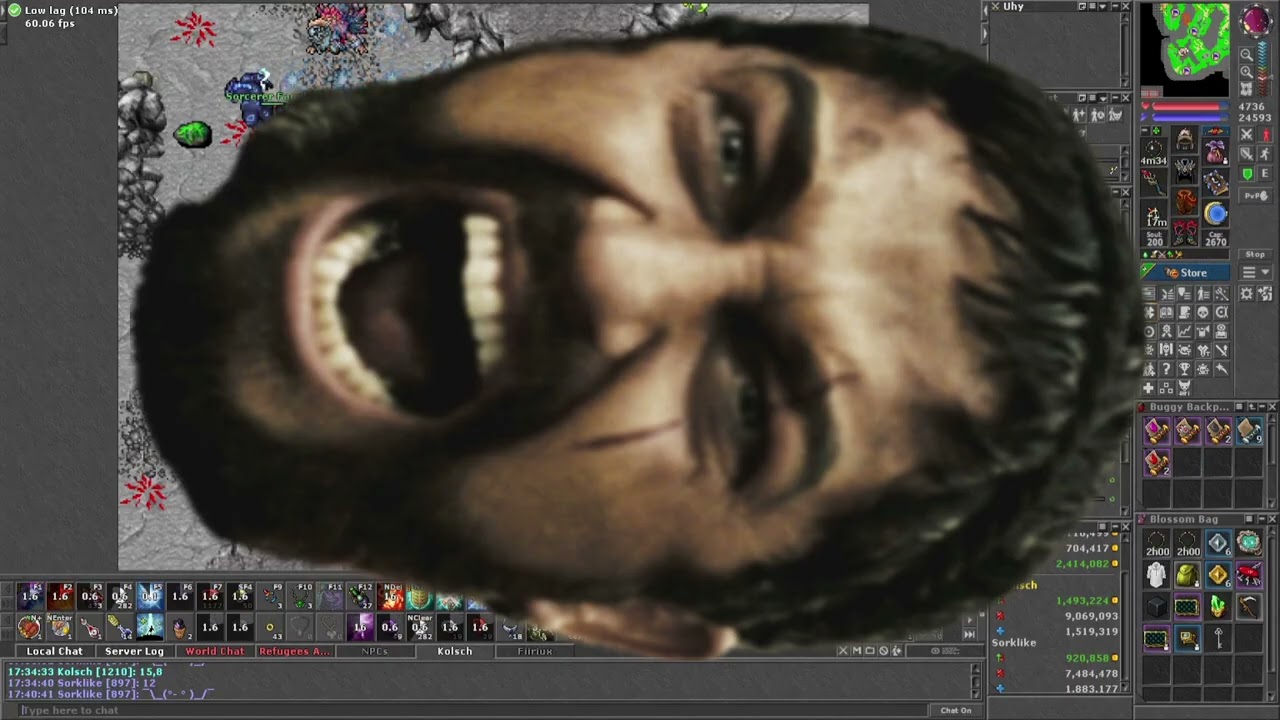
Task: Click the green crystal item in Blossom Bag
Action: pos(1218,606)
